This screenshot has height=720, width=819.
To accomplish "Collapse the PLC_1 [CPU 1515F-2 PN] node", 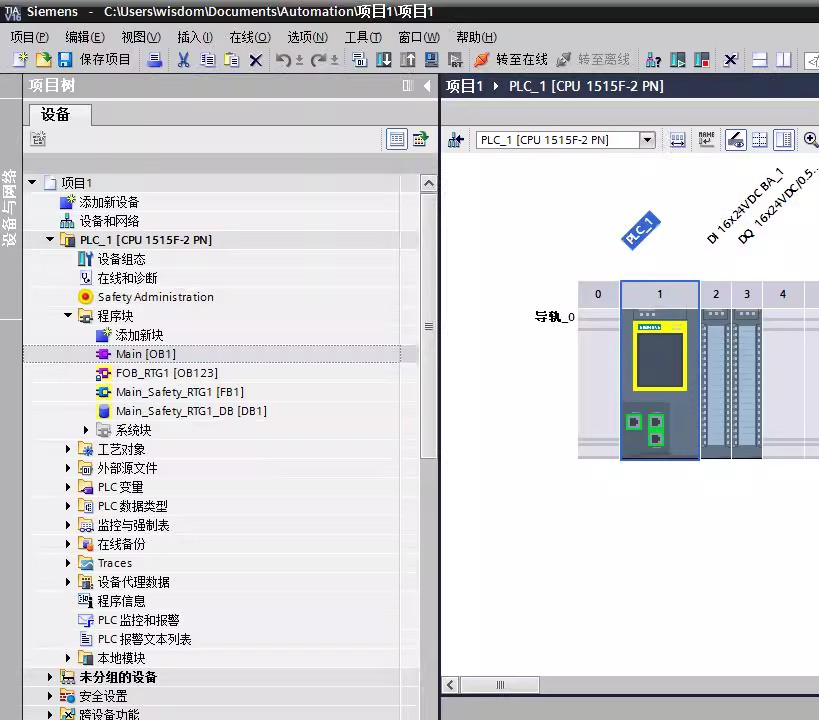I will pos(50,239).
